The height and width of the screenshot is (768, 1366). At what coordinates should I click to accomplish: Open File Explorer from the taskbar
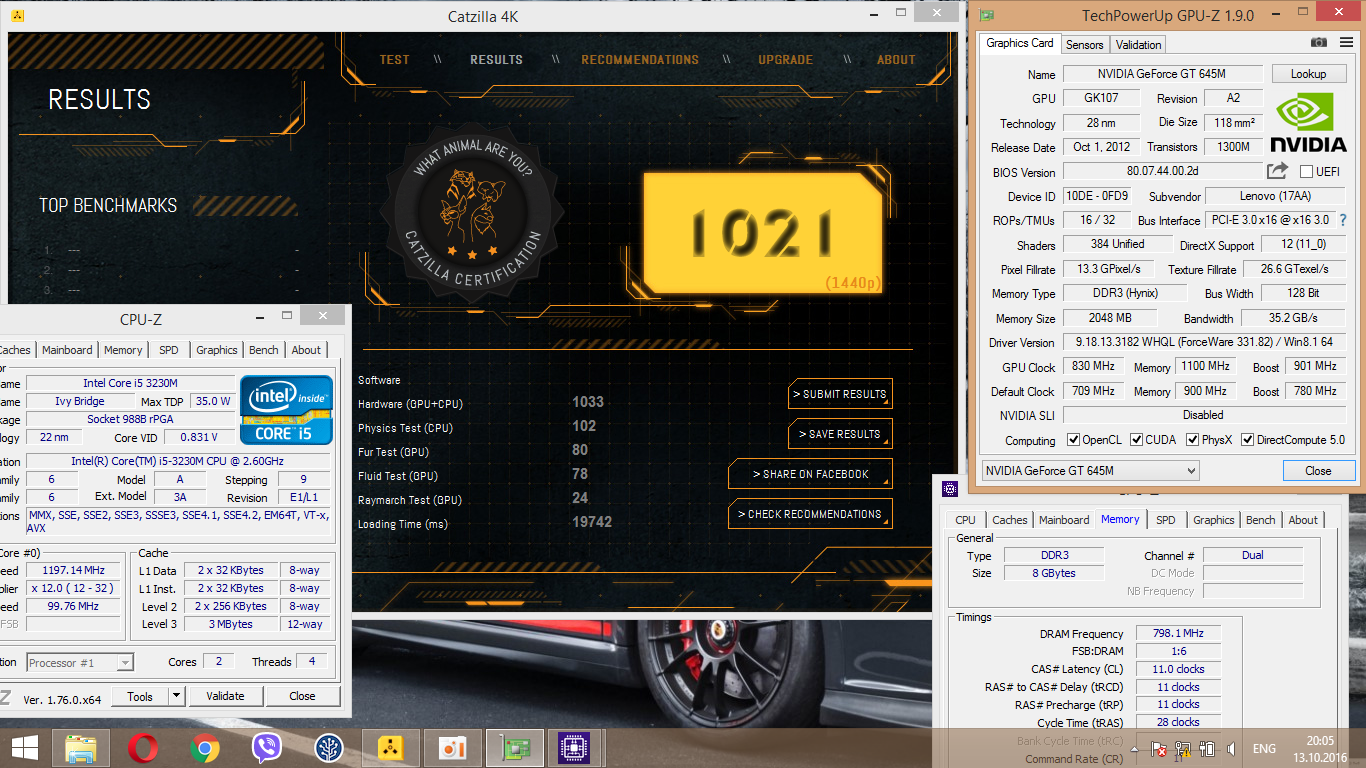[81, 748]
